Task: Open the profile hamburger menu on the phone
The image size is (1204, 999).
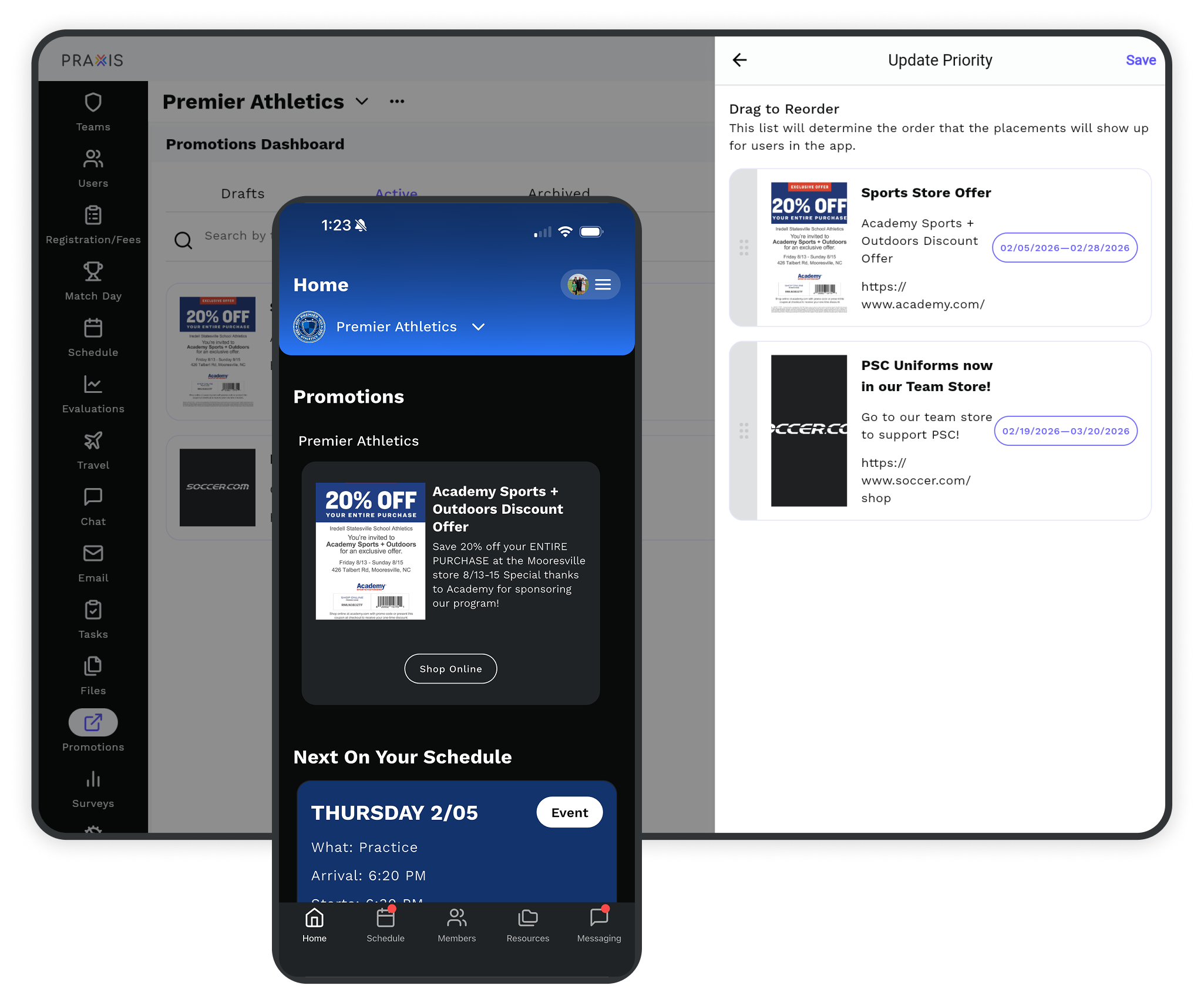Action: 603,285
